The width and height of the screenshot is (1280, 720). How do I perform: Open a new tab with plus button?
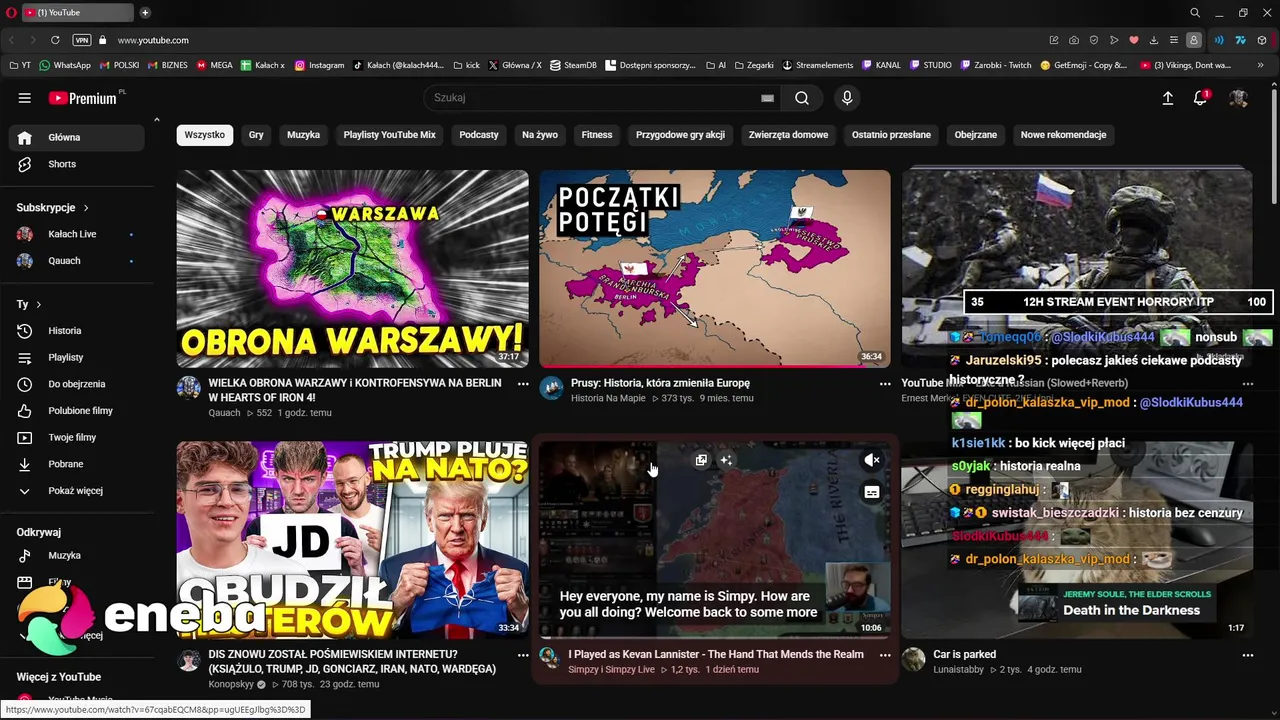(x=145, y=13)
